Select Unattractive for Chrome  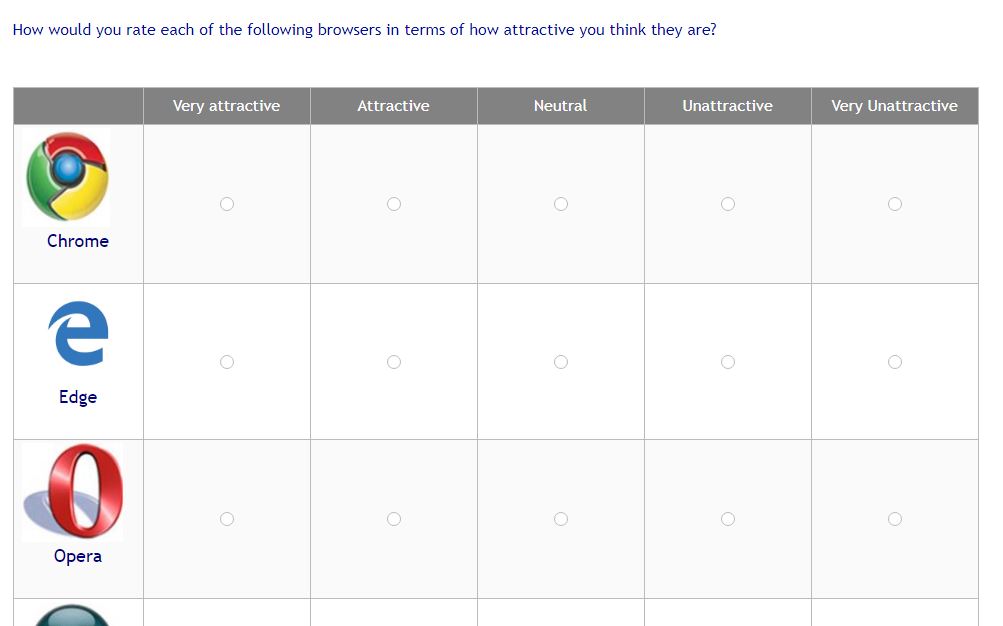728,204
